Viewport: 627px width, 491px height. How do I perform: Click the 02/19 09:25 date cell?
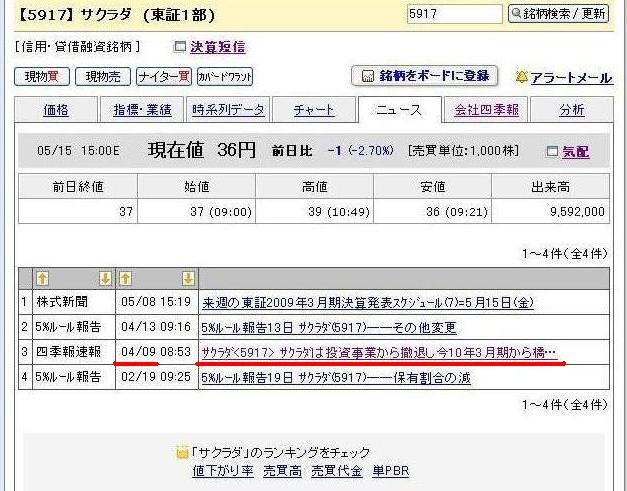pos(156,377)
